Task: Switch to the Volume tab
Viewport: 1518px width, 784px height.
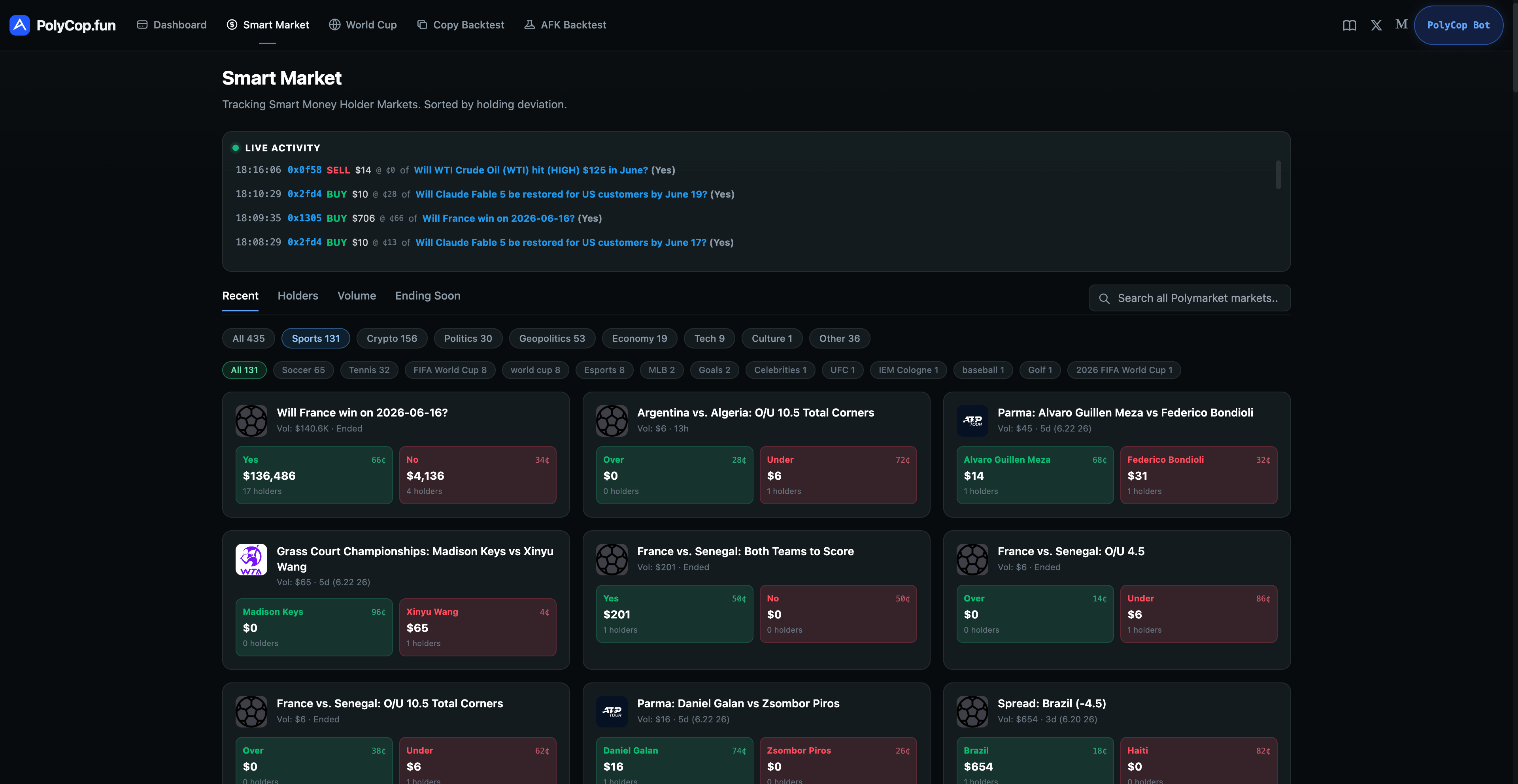Action: pos(357,296)
